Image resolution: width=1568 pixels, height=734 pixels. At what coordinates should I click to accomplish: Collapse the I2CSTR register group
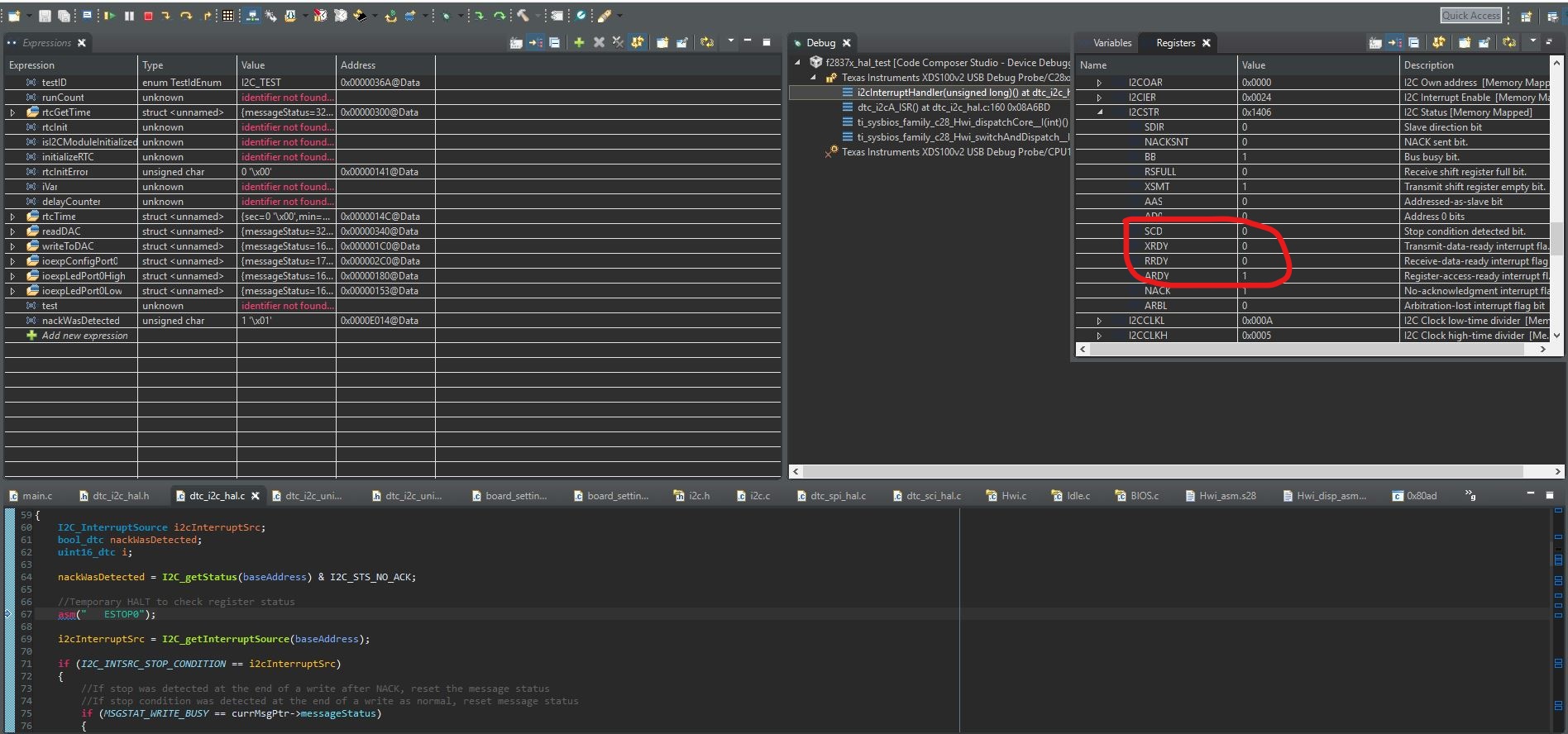coord(1099,112)
